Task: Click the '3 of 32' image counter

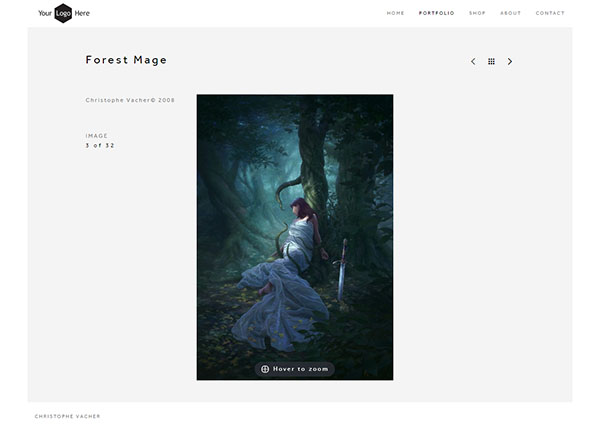Action: [100, 146]
